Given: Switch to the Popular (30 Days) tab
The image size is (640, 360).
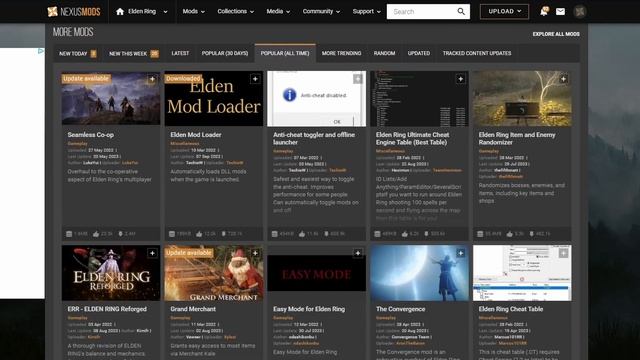Looking at the screenshot, I should pyautogui.click(x=224, y=53).
